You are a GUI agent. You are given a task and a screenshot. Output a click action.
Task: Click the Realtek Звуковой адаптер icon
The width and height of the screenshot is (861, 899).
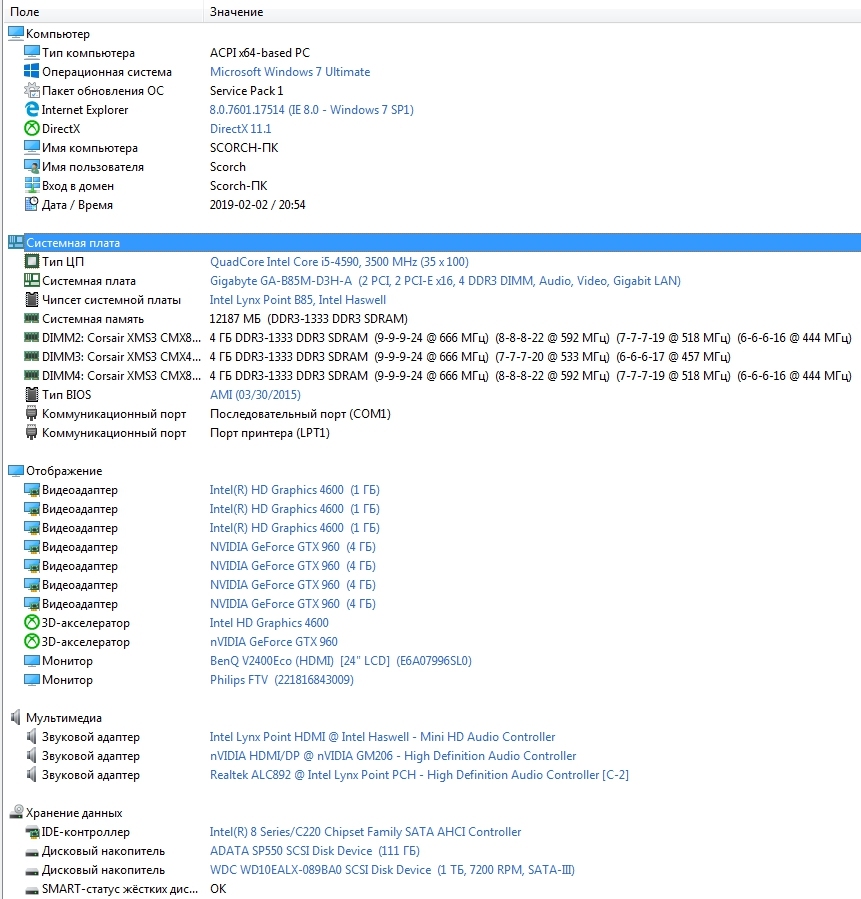click(32, 775)
